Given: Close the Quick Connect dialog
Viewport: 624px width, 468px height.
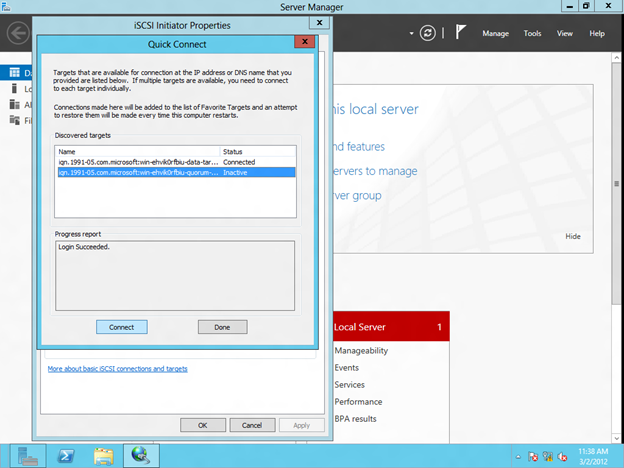Looking at the screenshot, I should click(x=305, y=43).
